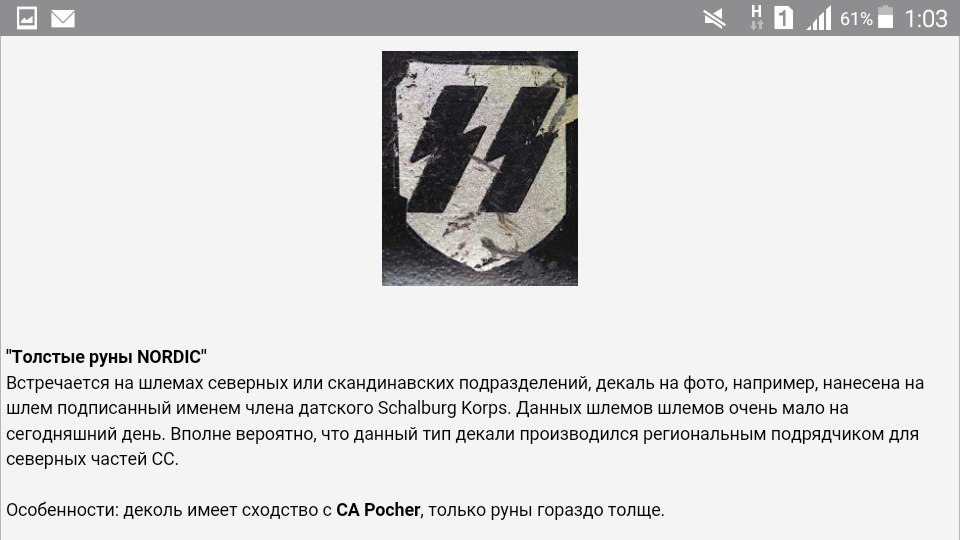Viewport: 960px width, 540px height.
Task: Tap the muted sound status icon
Action: [x=714, y=18]
